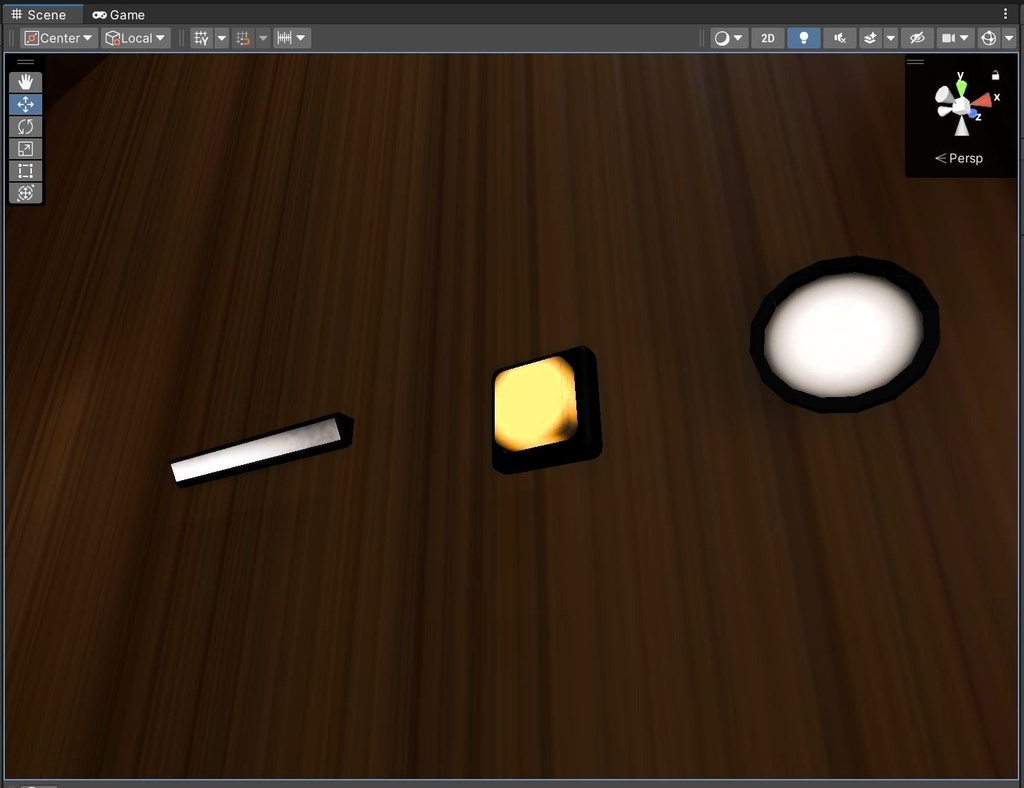Toggle scene effects (skybox, fog)

(870, 38)
